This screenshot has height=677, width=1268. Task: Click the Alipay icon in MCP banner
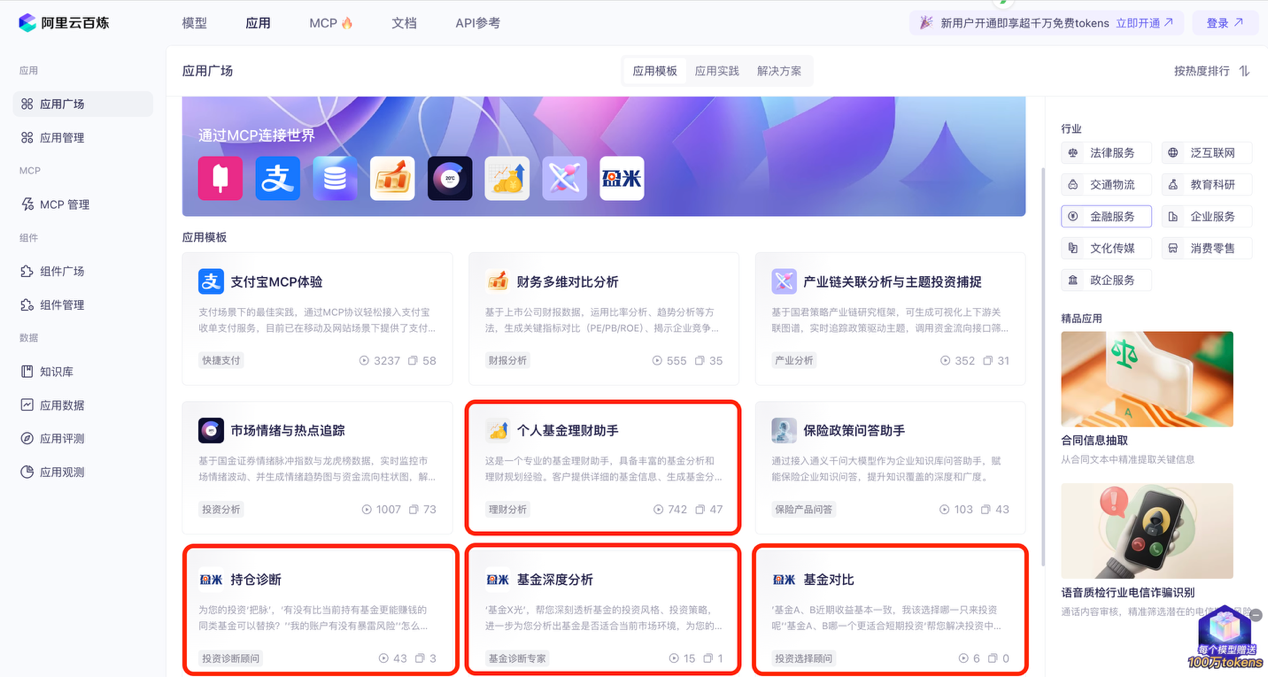tap(277, 179)
